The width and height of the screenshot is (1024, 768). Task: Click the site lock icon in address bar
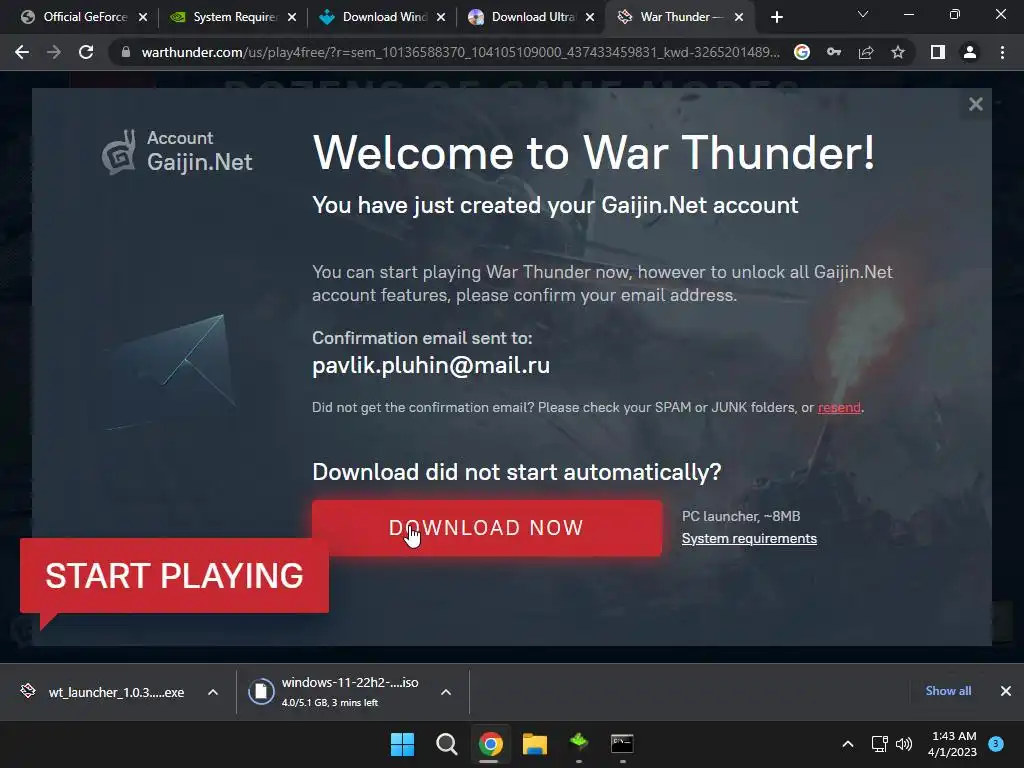pyautogui.click(x=125, y=52)
